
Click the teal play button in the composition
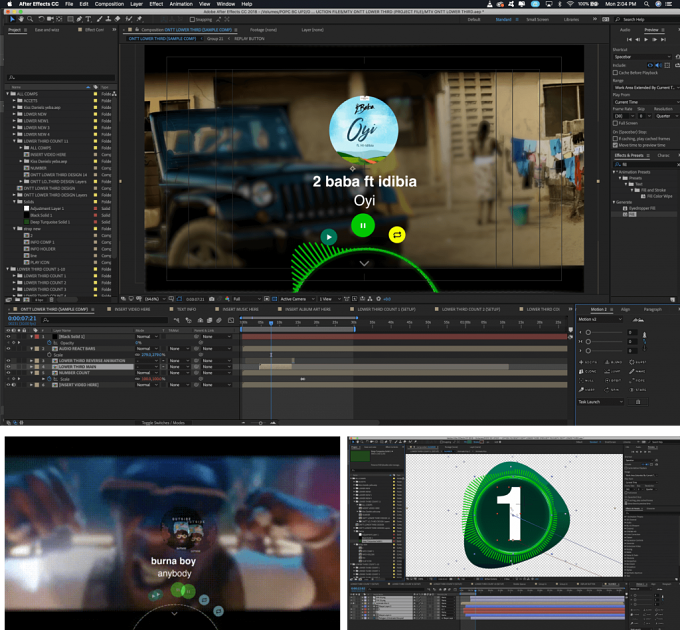coord(329,237)
